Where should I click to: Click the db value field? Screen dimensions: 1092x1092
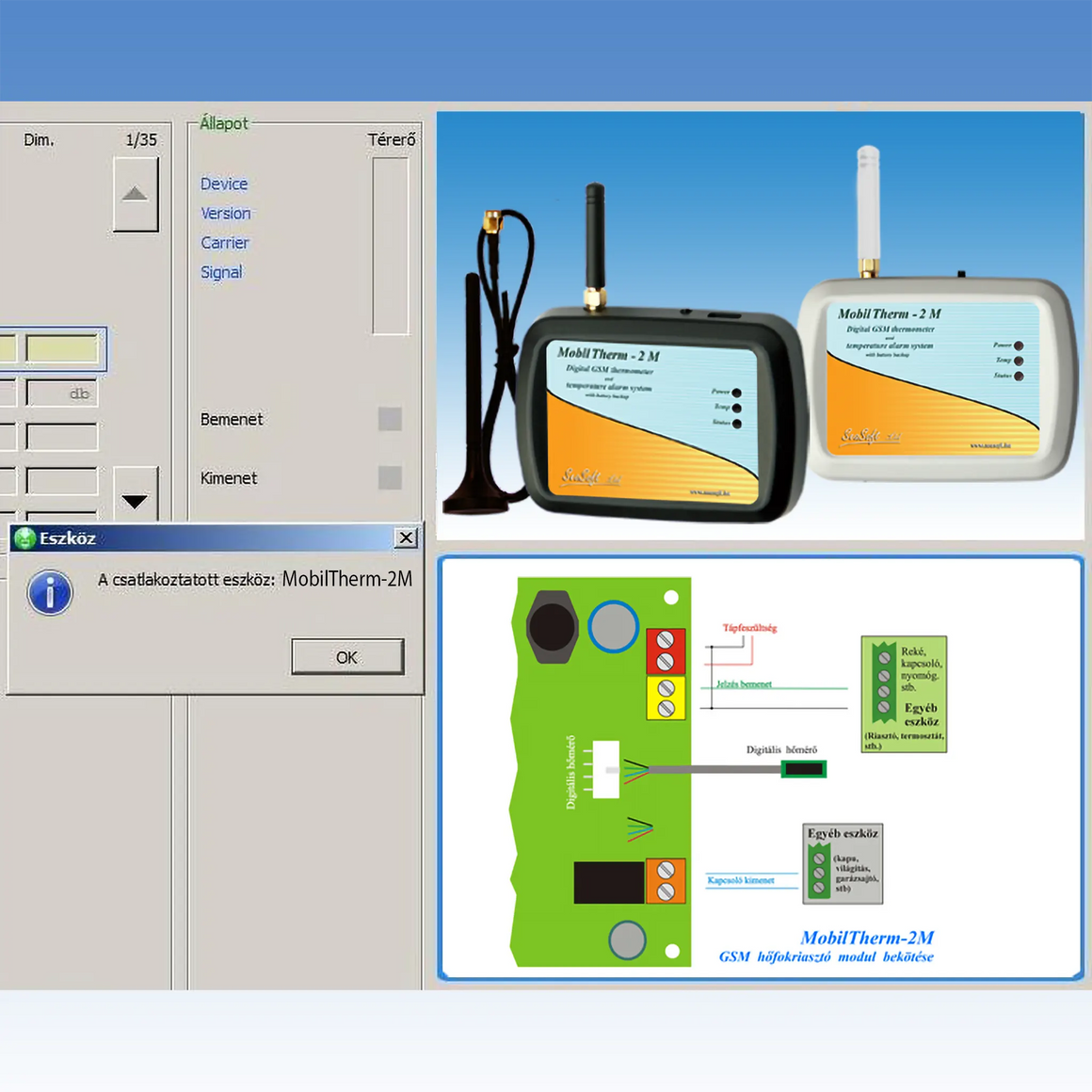click(x=62, y=393)
